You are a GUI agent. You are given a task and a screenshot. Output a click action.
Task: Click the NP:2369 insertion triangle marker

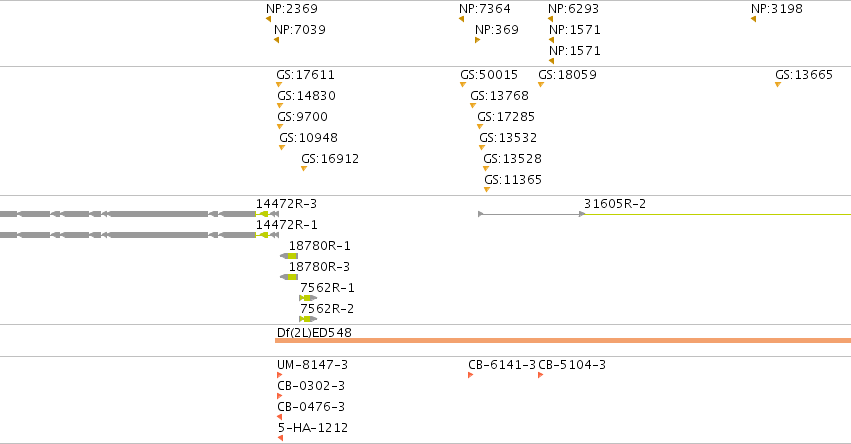pyautogui.click(x=269, y=19)
